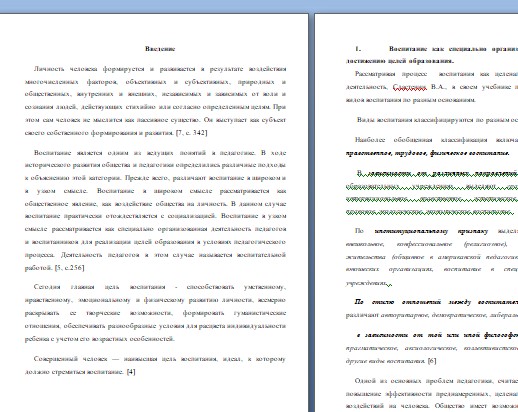Click the first word 'Личность' of the introduction
The width and height of the screenshot is (518, 412).
pos(49,69)
